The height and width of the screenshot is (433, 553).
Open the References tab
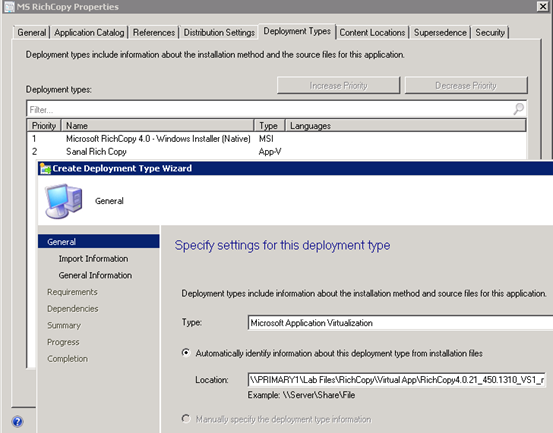(154, 32)
